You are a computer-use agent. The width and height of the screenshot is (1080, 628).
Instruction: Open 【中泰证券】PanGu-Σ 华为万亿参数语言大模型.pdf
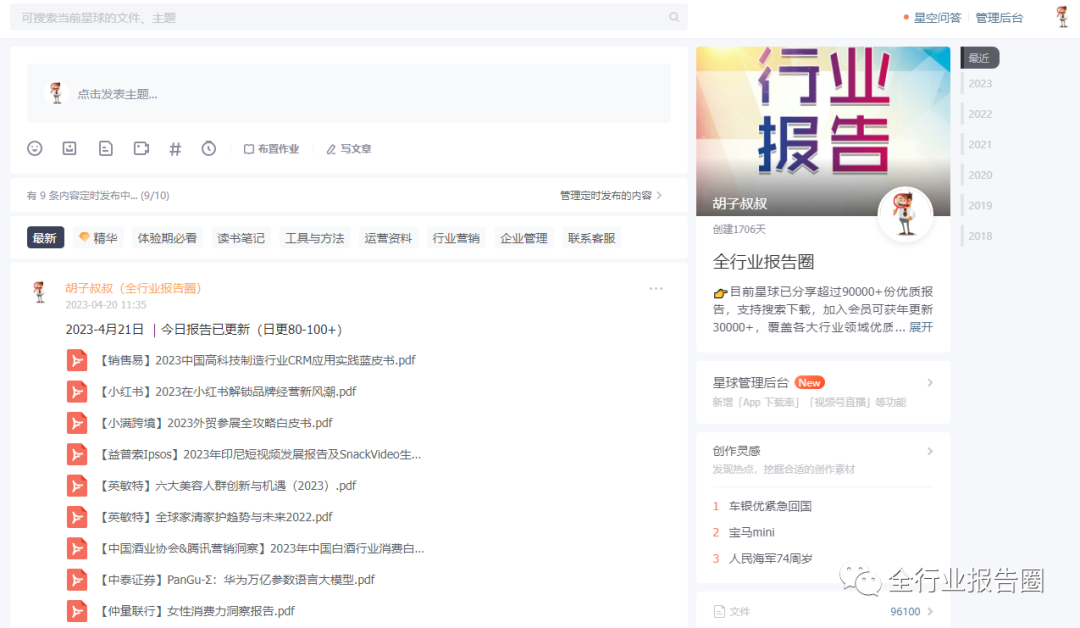point(236,579)
